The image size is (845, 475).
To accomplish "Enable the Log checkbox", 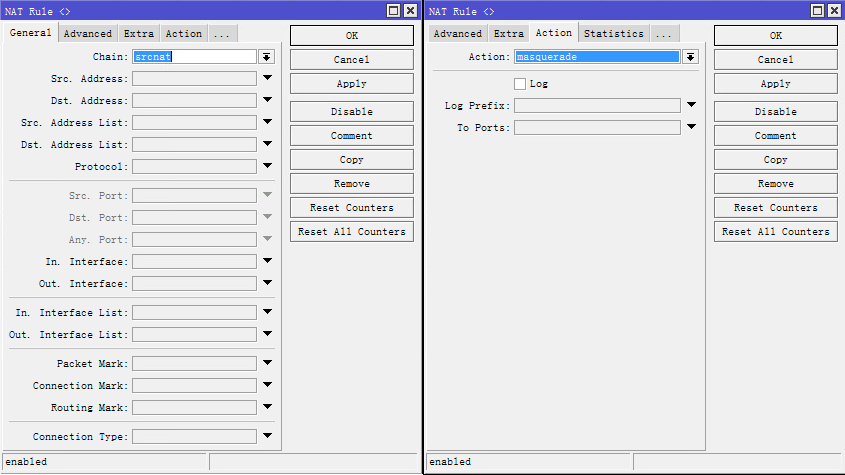I will click(520, 84).
